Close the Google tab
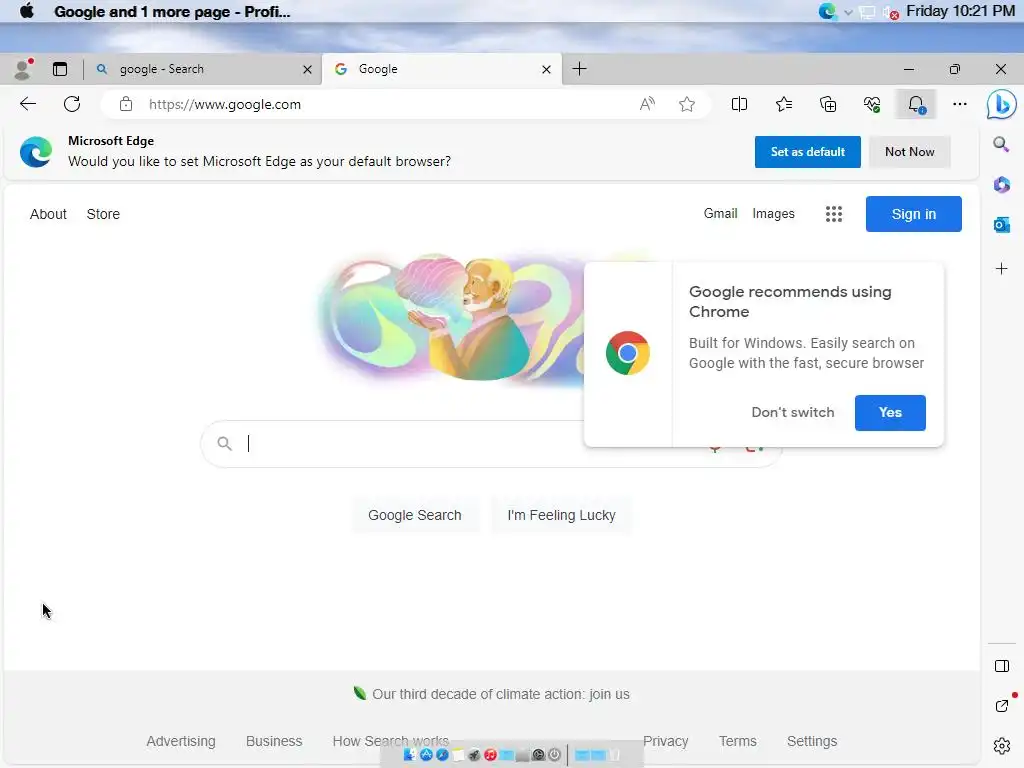 [x=546, y=69]
